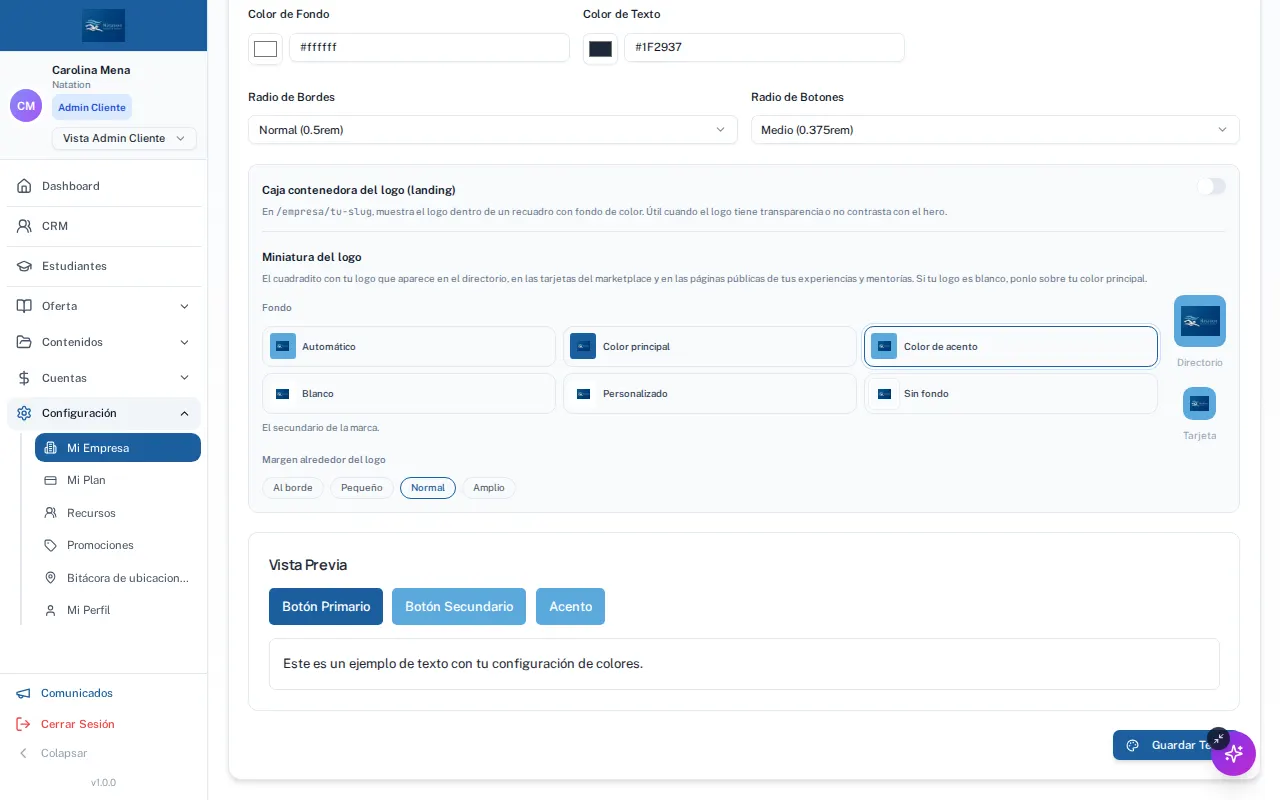This screenshot has width=1280, height=800.
Task: Click the Oferta book icon
Action: click(24, 306)
